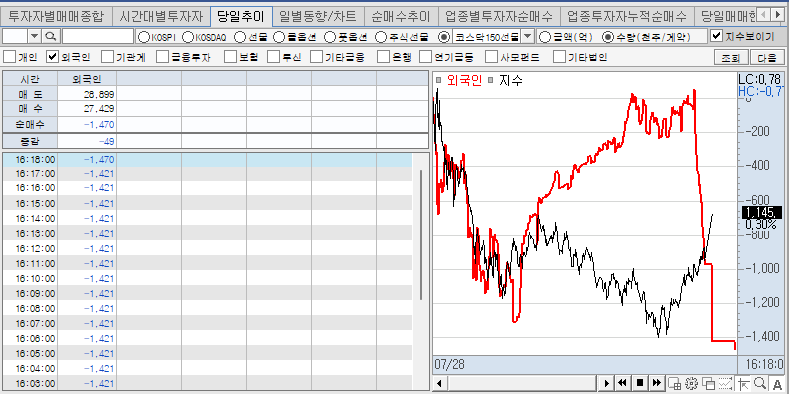Click the fast-forward double-arrow chart button
The image size is (789, 394).
(657, 383)
